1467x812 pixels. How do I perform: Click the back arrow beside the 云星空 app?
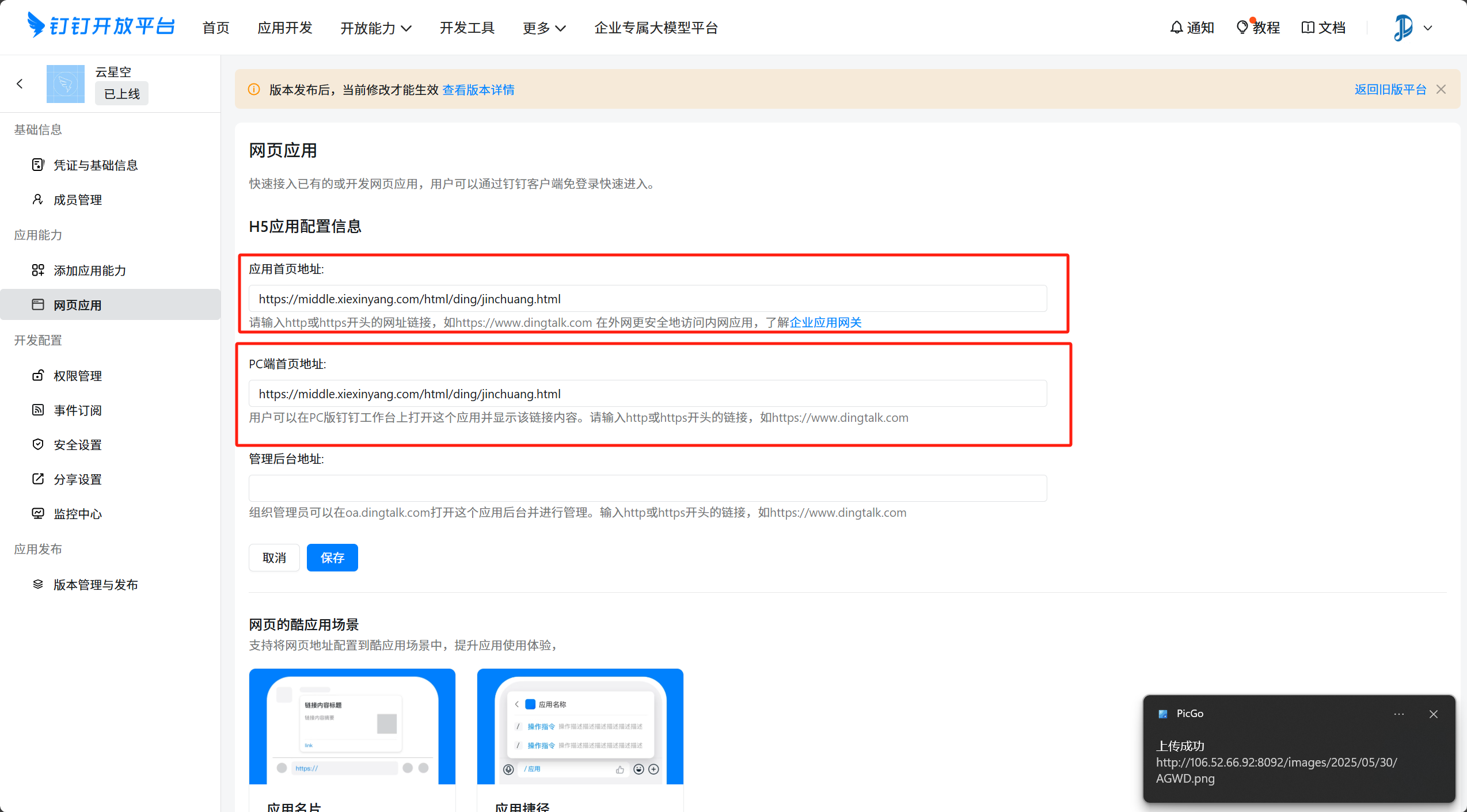click(x=20, y=83)
